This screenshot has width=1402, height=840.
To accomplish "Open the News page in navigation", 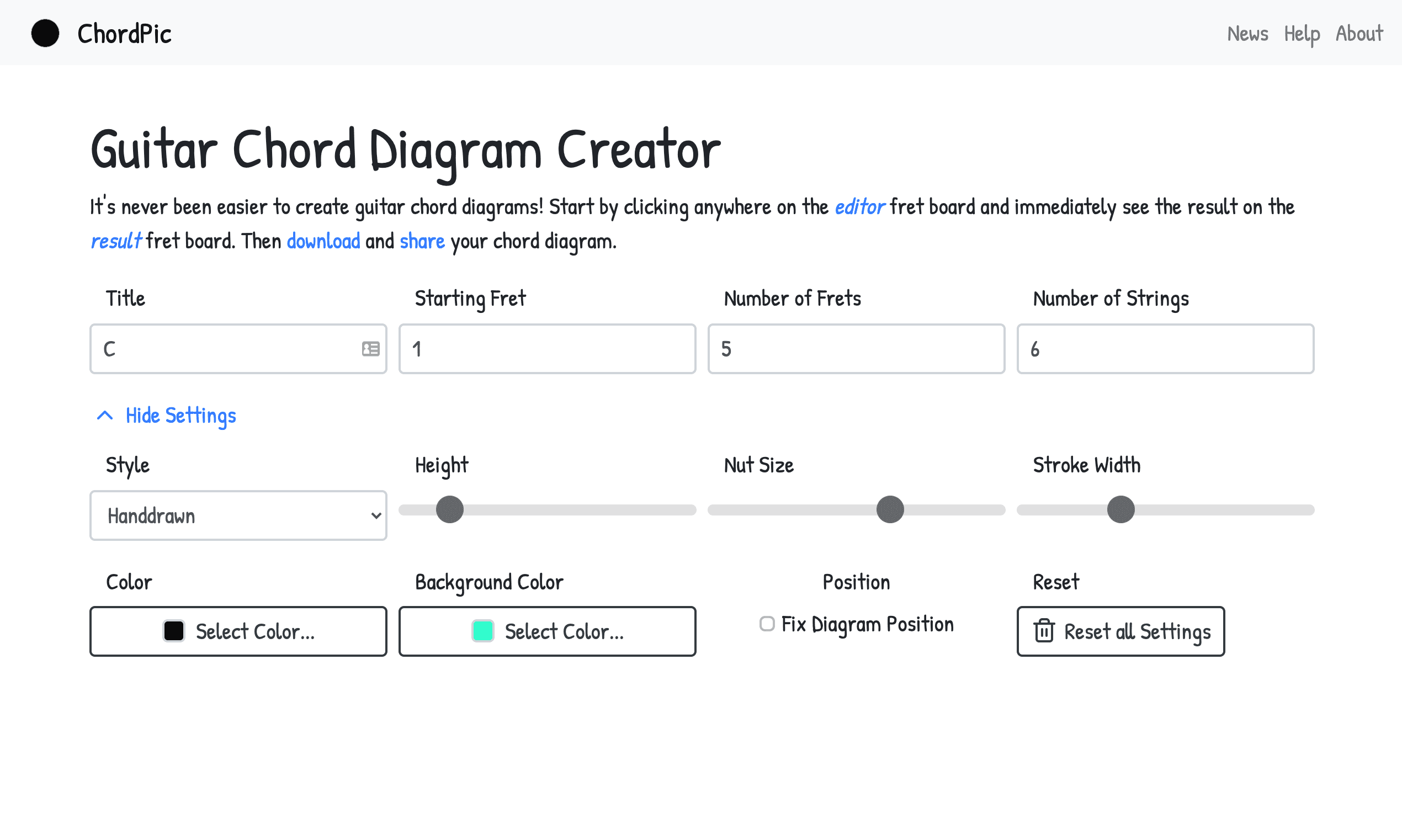I will (1247, 34).
